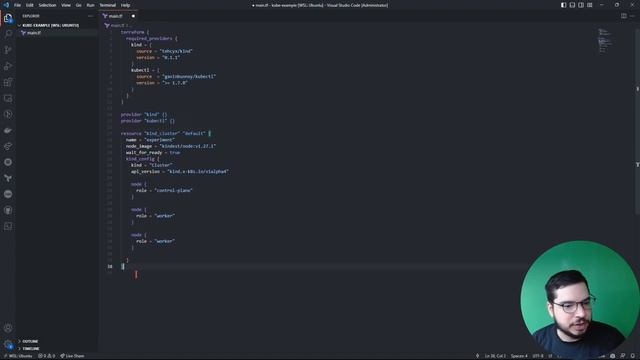This screenshot has height=360, width=640.
Task: Open the File menu
Action: click(17, 5)
